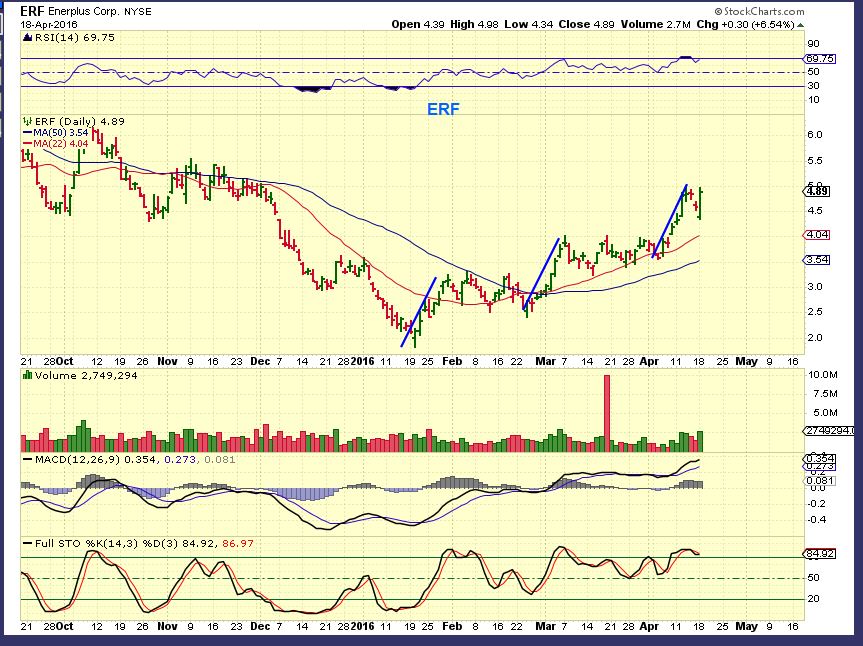Select the ERF Enerplus Corp. NYSE title
The width and height of the screenshot is (863, 646).
click(86, 11)
